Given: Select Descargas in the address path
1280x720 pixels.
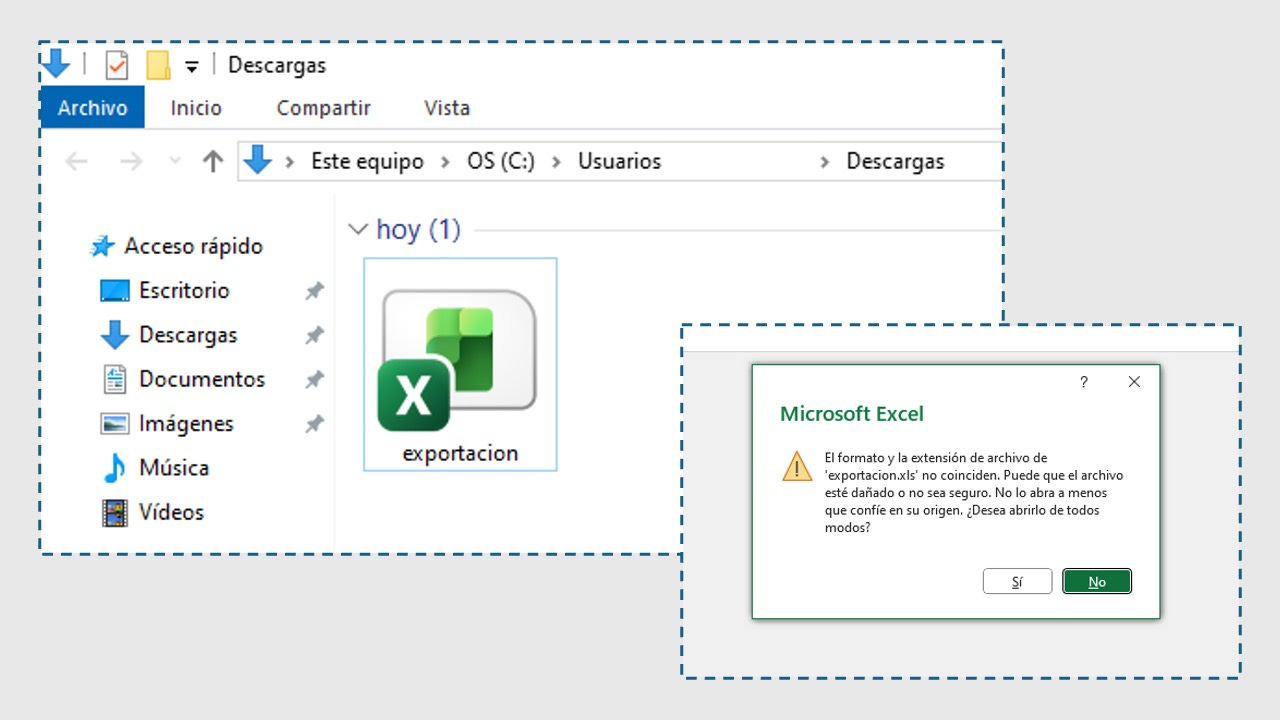Looking at the screenshot, I should coord(895,161).
